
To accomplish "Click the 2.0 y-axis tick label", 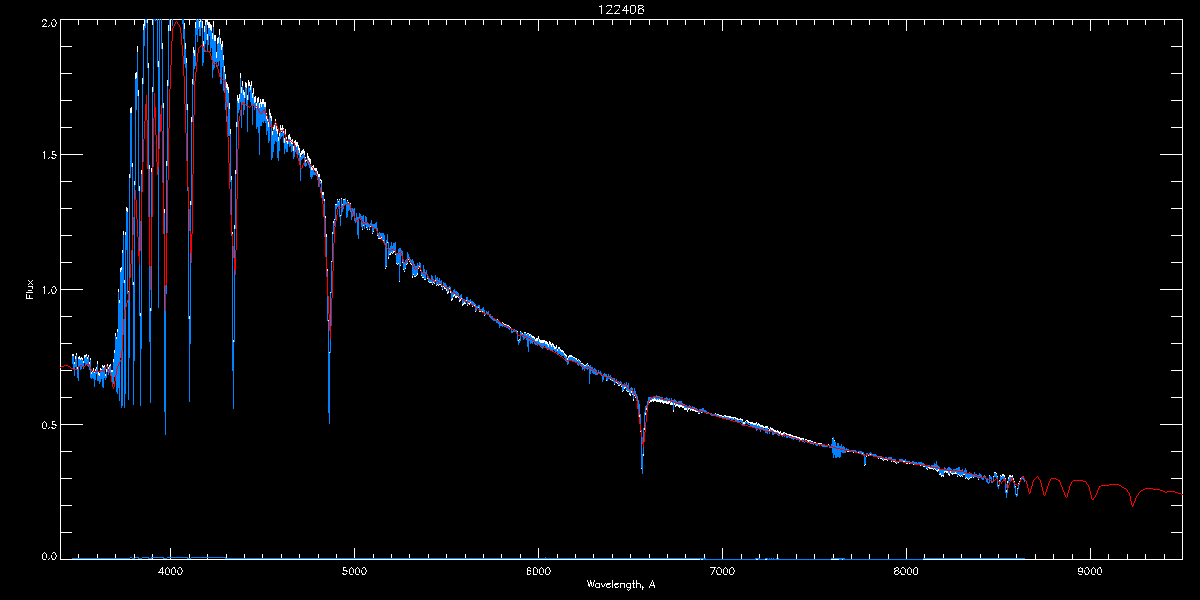I will (47, 21).
